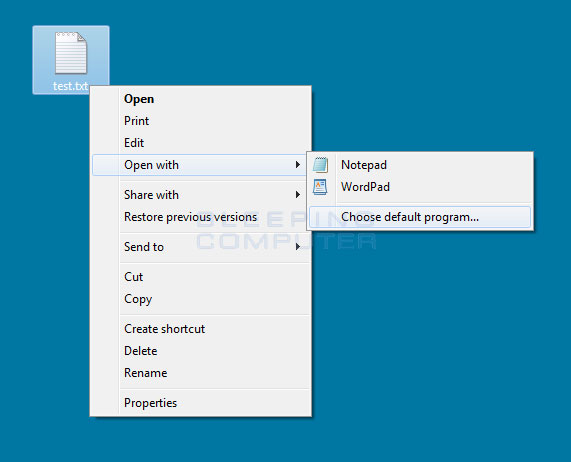571x462 pixels.
Task: Click the Notepad icon in the submenu
Action: 320,165
